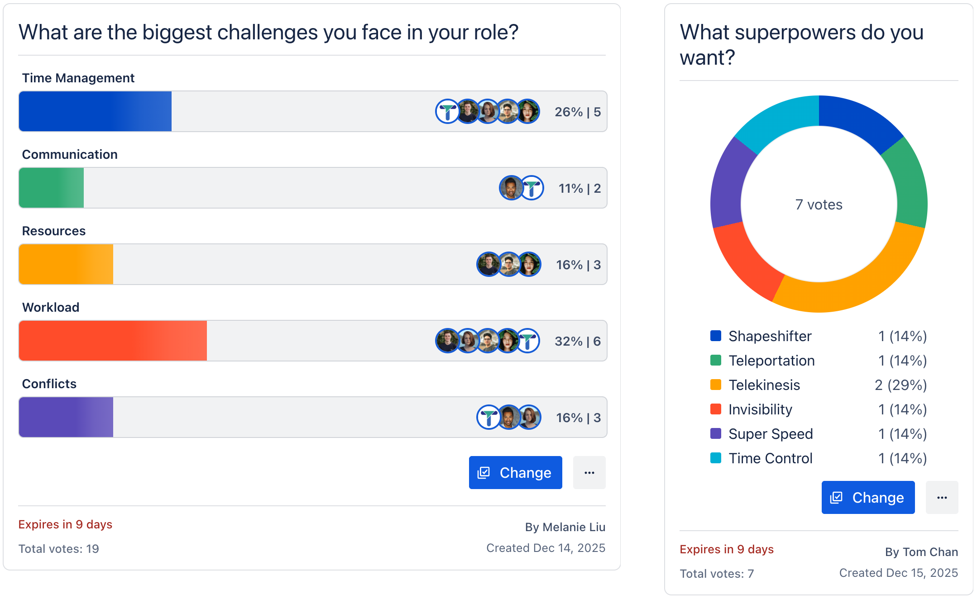The image size is (977, 599).
Task: Click first voter avatar on Communication row
Action: [511, 188]
